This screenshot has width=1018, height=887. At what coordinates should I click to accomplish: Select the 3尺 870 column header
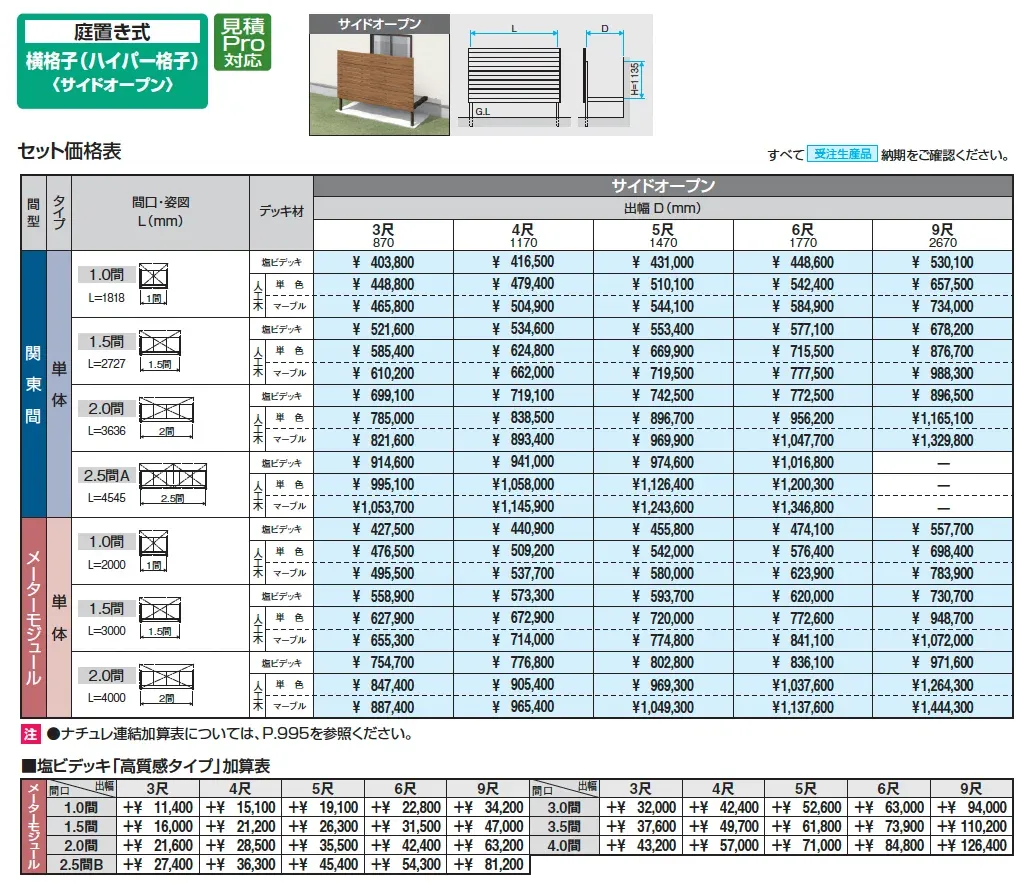click(x=384, y=235)
